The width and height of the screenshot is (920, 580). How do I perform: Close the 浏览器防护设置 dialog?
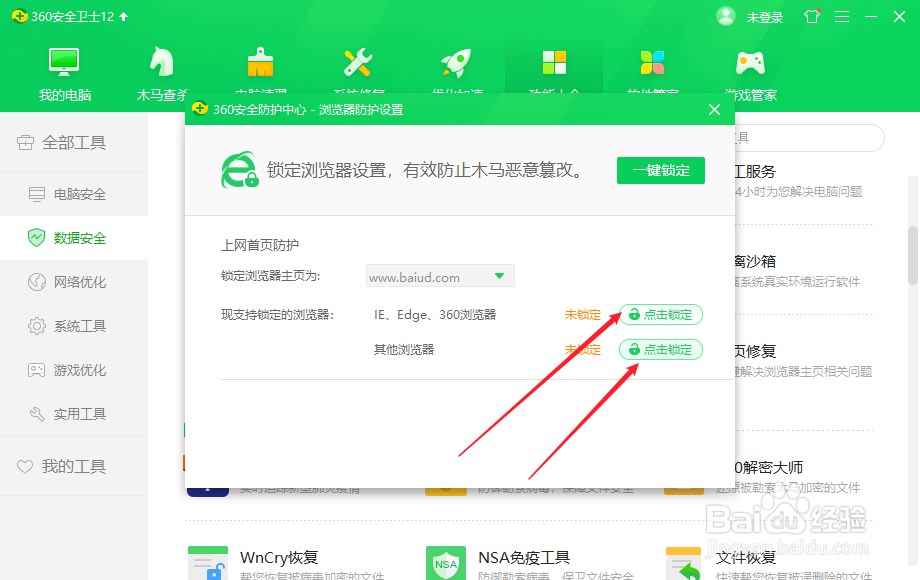pyautogui.click(x=714, y=110)
